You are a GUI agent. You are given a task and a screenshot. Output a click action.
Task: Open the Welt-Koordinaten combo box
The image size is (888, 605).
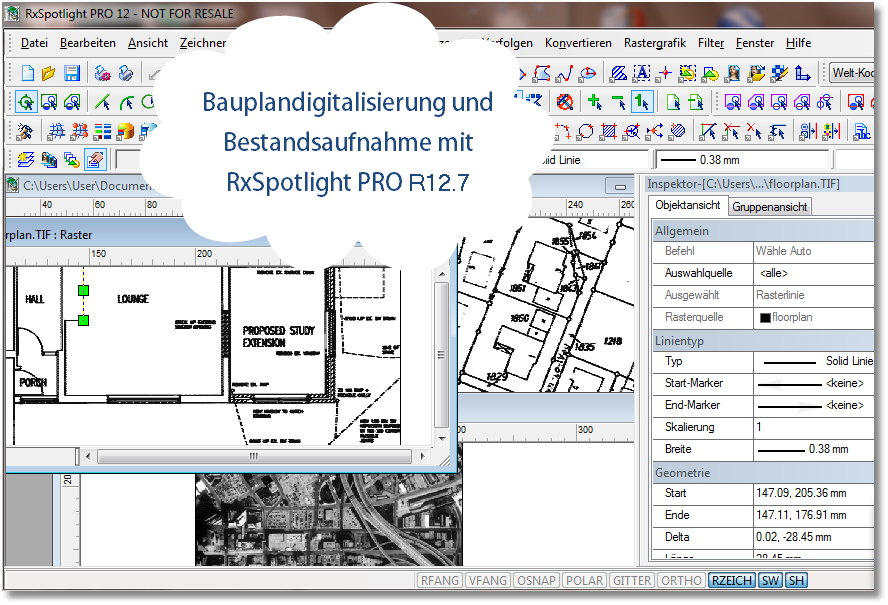pos(855,73)
